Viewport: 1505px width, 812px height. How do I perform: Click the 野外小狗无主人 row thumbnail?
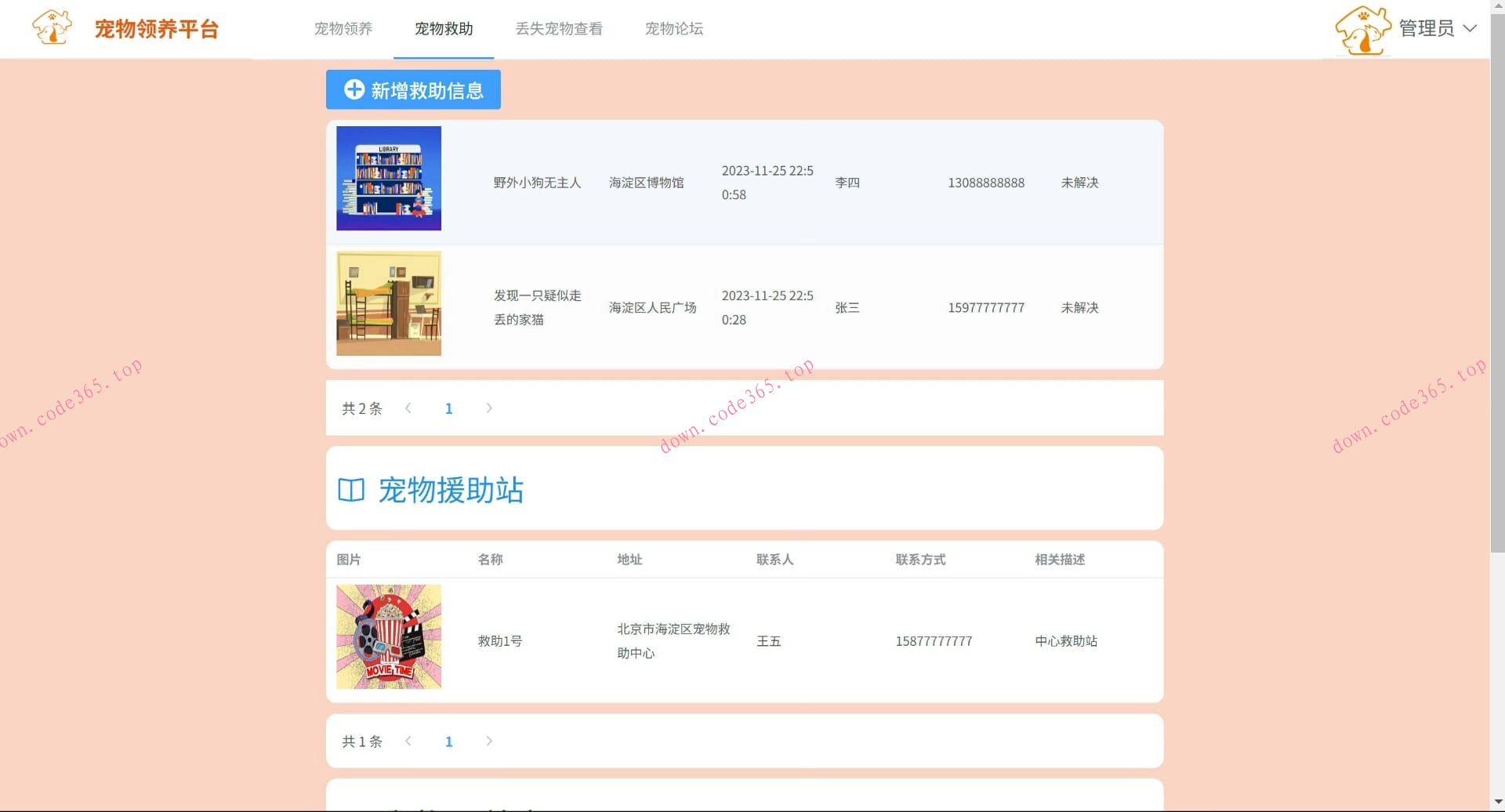388,178
